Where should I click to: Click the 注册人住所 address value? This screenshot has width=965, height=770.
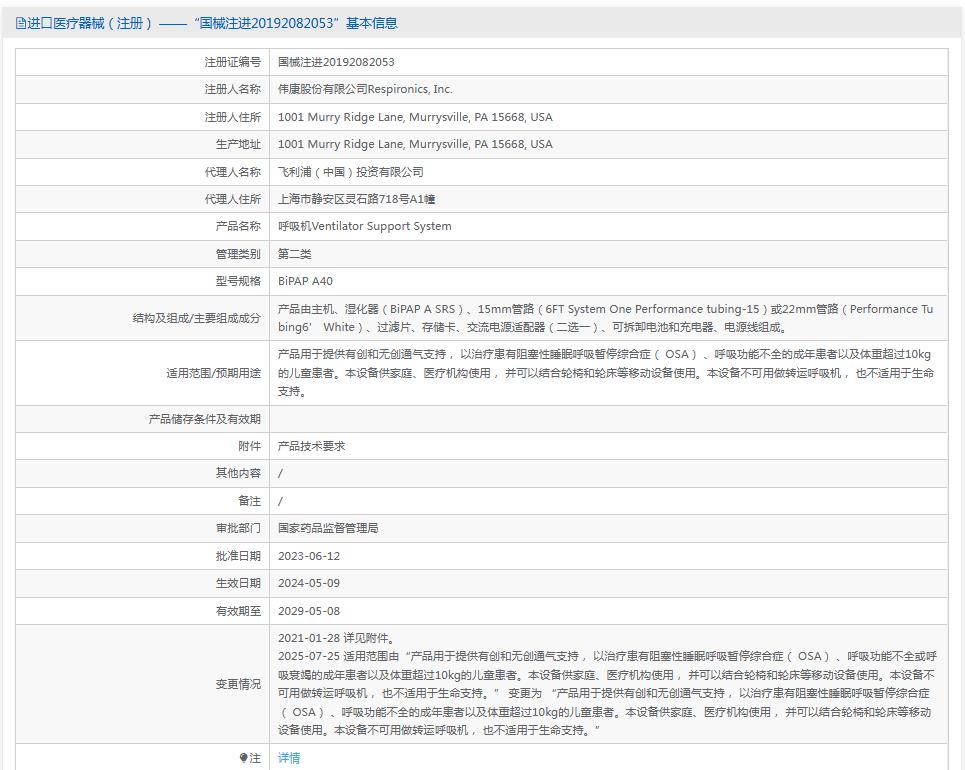(x=415, y=117)
